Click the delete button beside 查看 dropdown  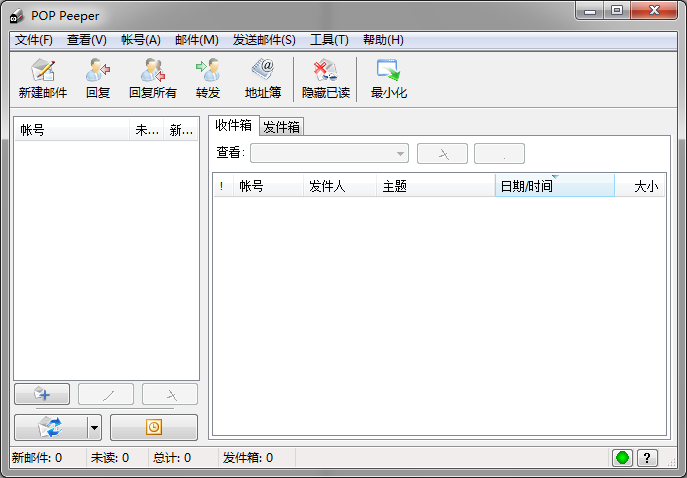coord(443,153)
